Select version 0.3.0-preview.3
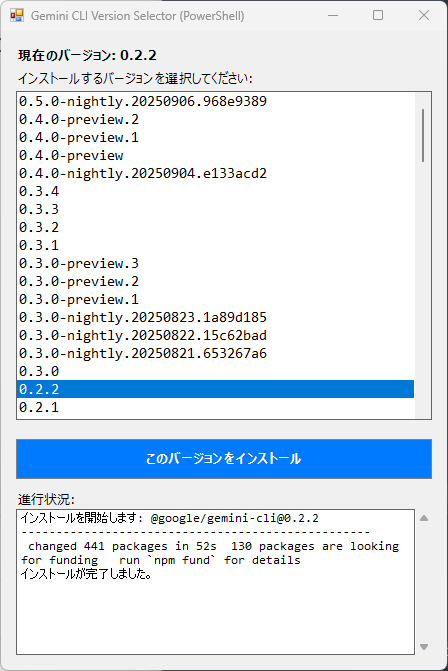 (215, 263)
